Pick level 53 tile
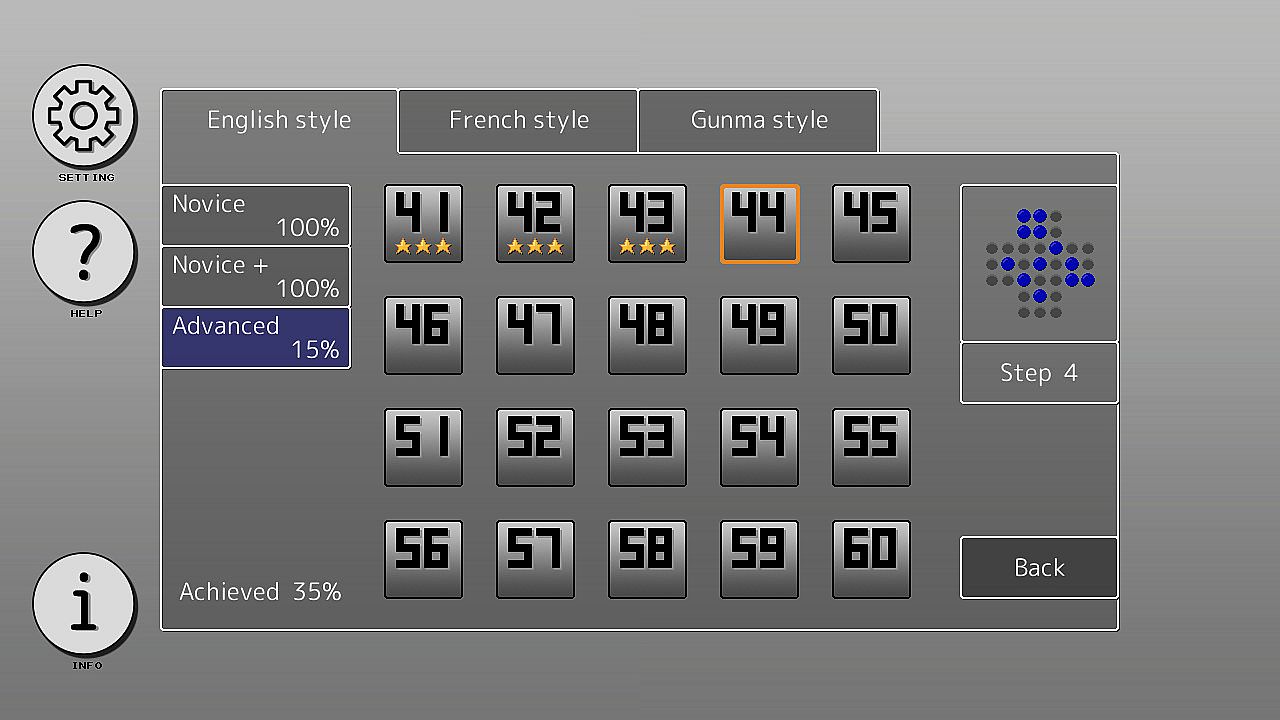1280x720 pixels. pyautogui.click(x=647, y=448)
